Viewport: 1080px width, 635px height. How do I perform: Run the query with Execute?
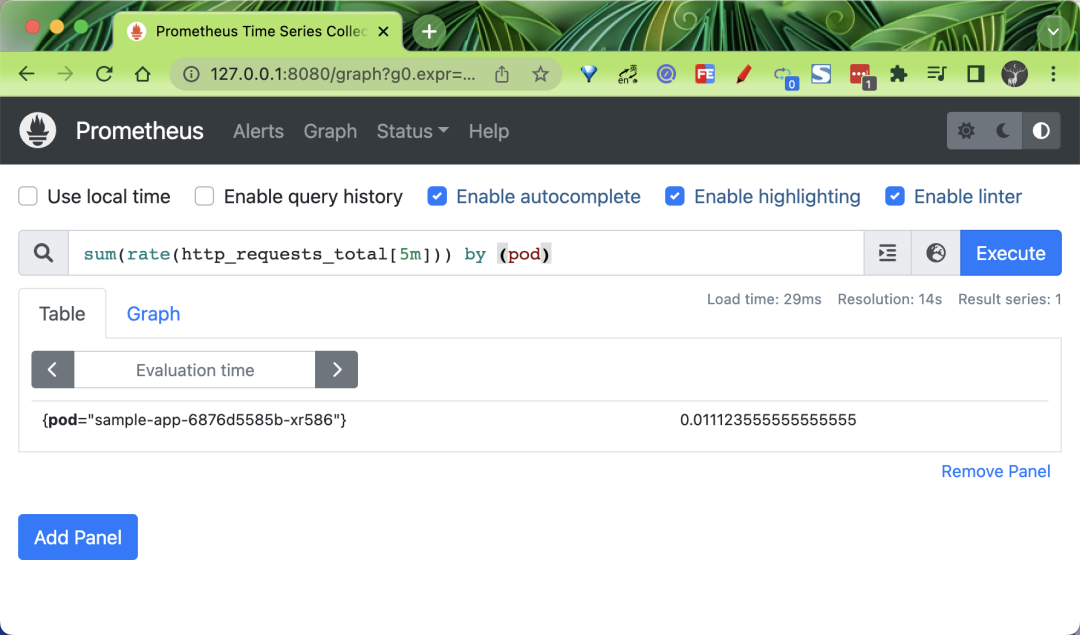(1010, 253)
